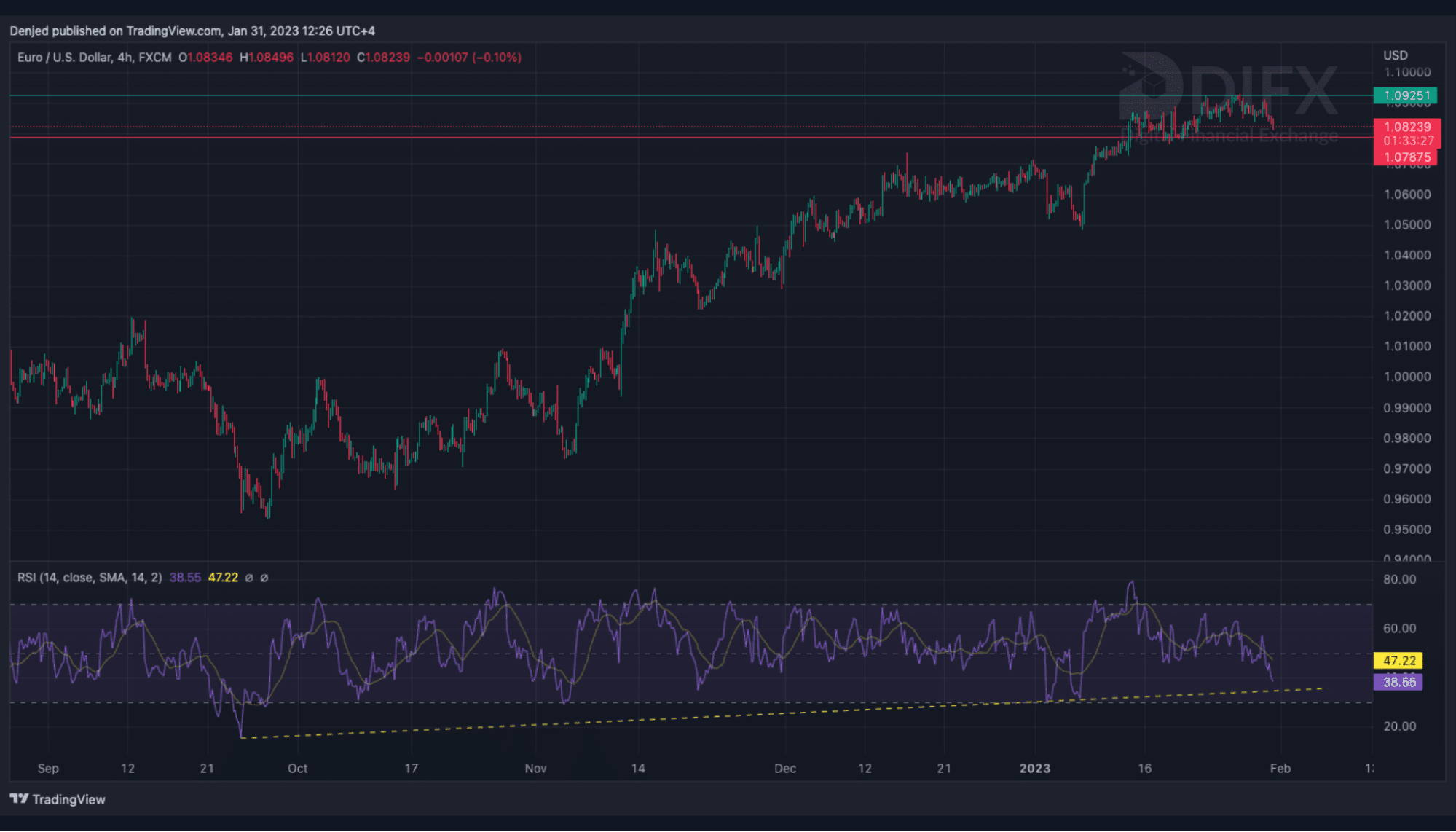The image size is (1456, 832).
Task: Click the purple 38.55 RSI axis label
Action: point(1398,682)
